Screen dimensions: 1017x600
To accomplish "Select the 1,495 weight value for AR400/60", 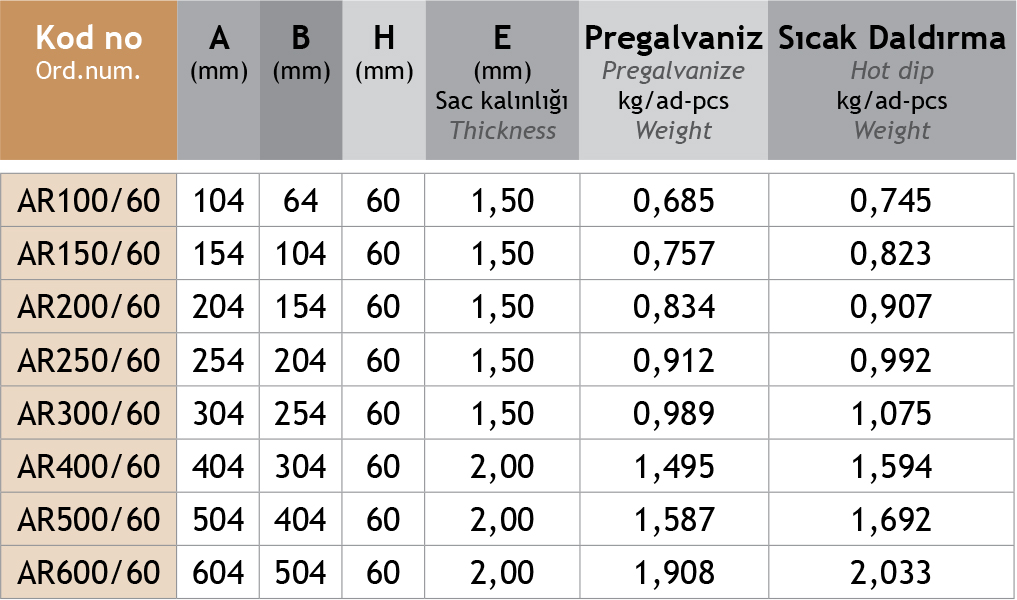I will tap(674, 466).
